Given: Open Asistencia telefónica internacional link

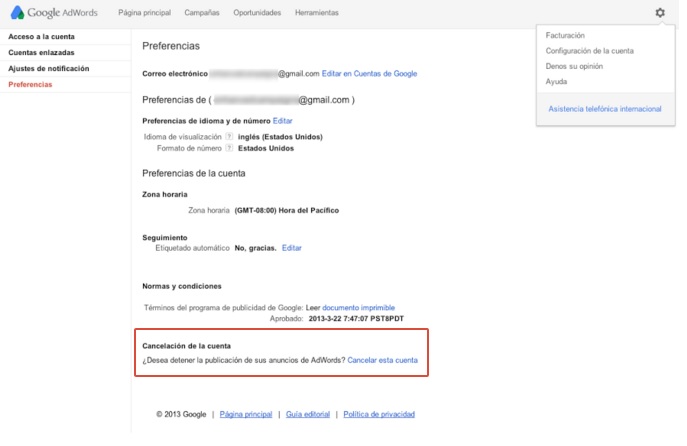Looking at the screenshot, I should (605, 109).
